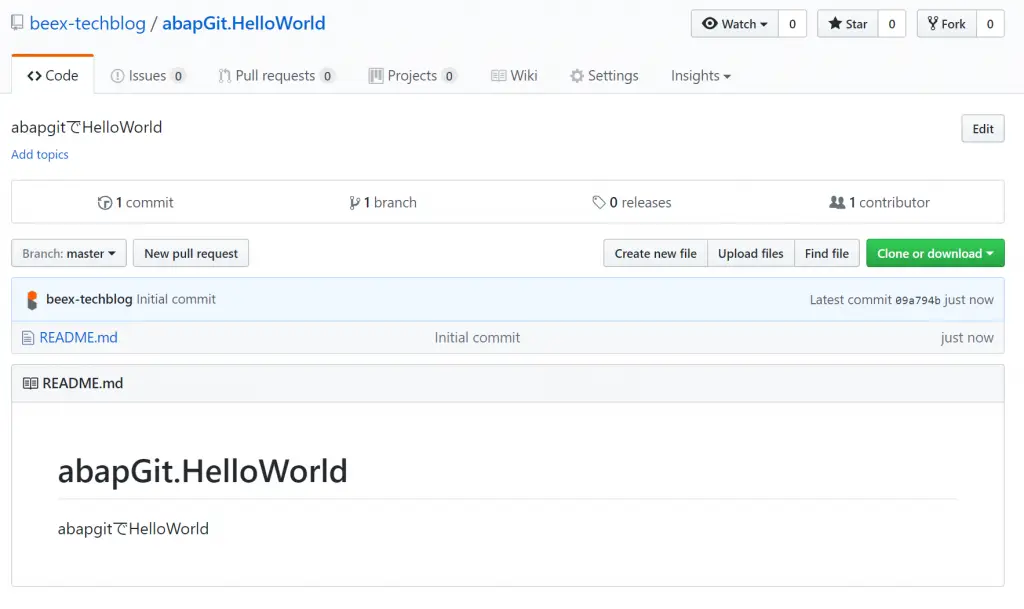
Task: Click the abapGit.HelloWorld heading in README
Action: 202,471
